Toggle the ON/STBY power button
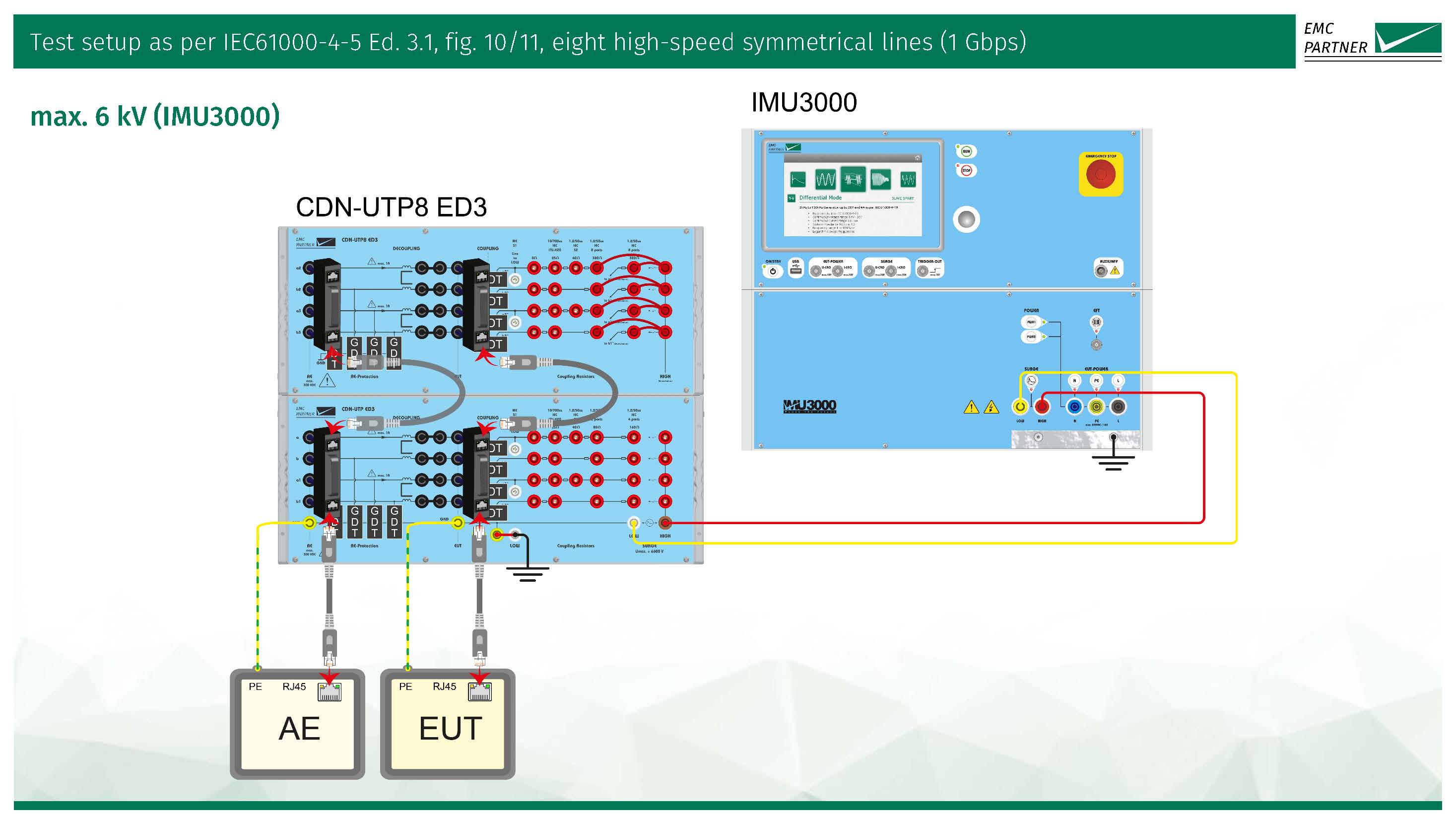The height and width of the screenshot is (819, 1456). tap(773, 272)
